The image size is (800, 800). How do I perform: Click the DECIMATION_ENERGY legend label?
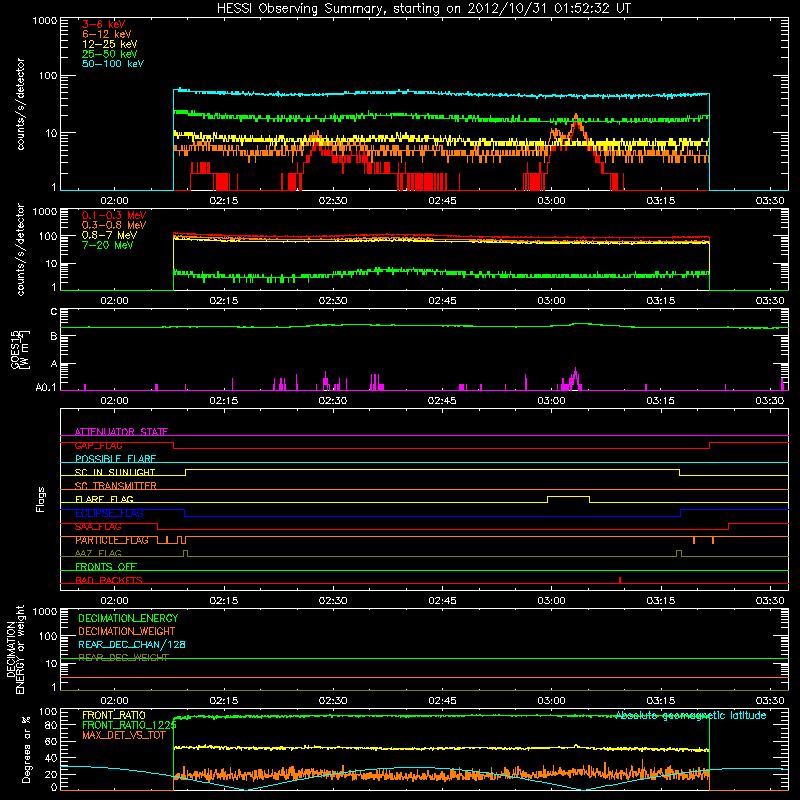[x=128, y=618]
